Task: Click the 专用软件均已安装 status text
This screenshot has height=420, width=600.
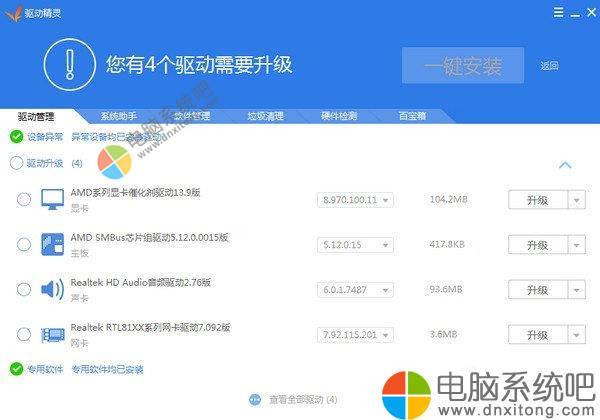Action: click(x=108, y=369)
